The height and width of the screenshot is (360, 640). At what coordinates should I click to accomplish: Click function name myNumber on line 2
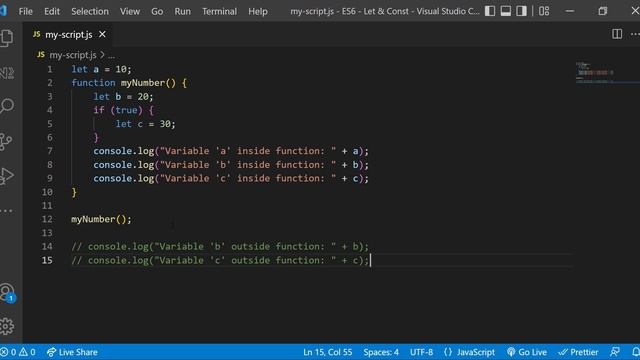coord(143,83)
